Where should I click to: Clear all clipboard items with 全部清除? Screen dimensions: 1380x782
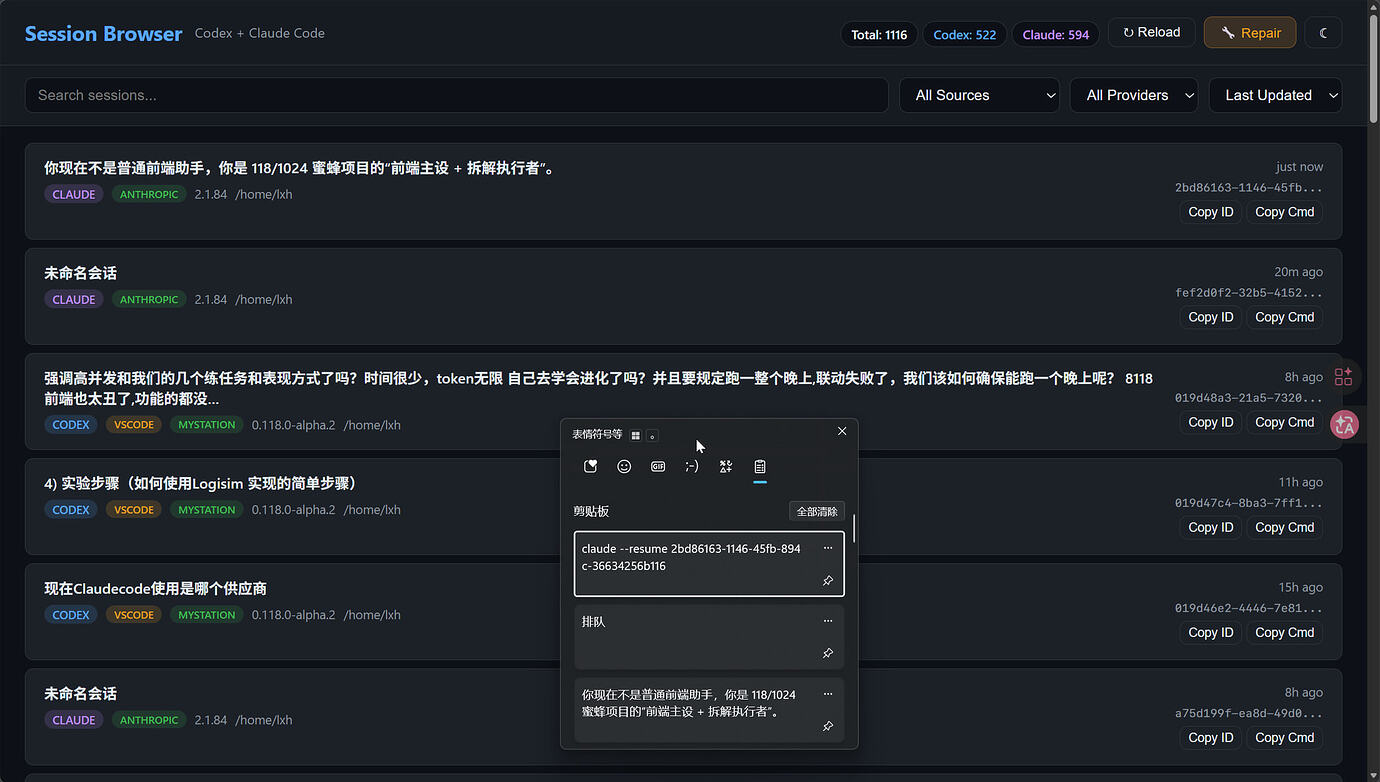click(x=817, y=512)
